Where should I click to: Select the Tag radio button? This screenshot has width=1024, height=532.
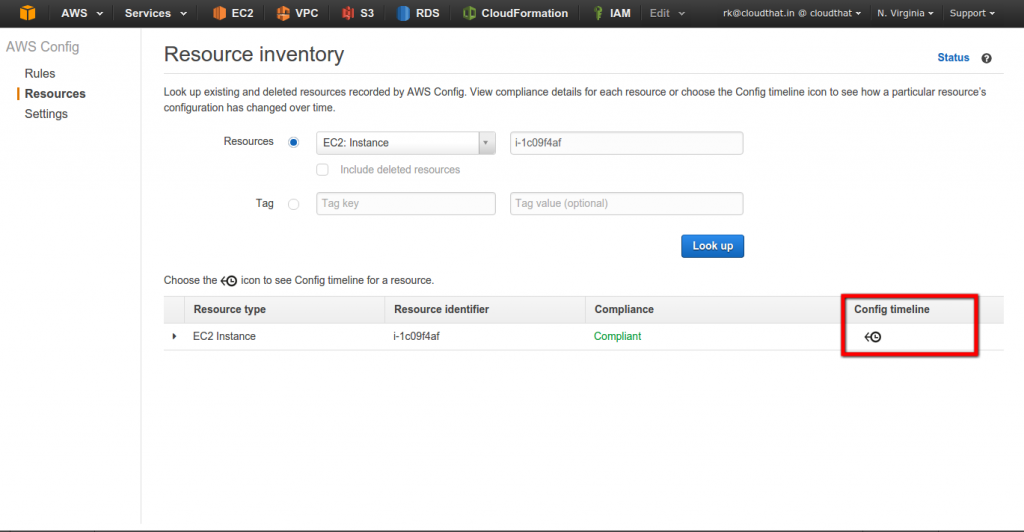(x=294, y=204)
